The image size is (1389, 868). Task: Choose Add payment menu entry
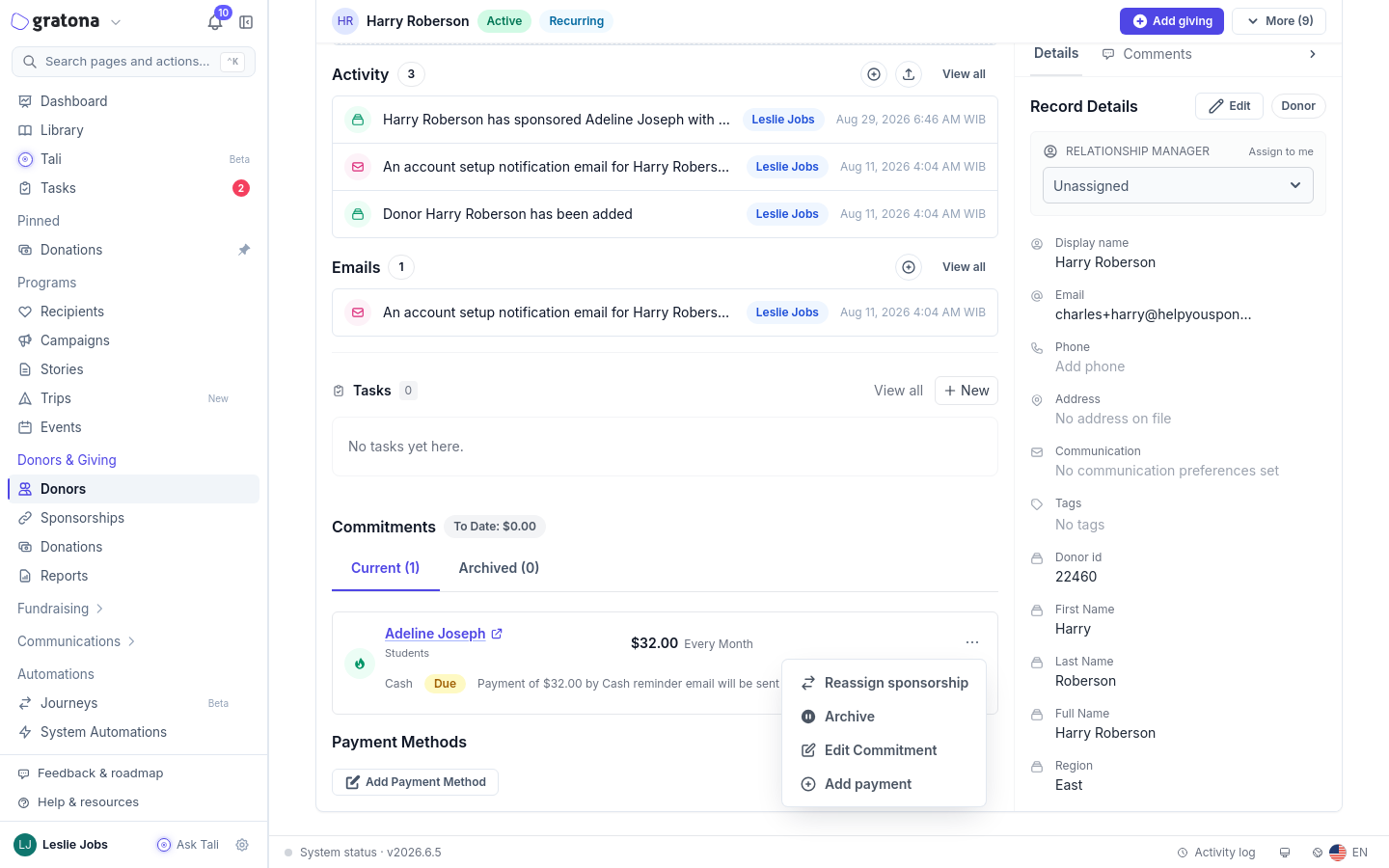click(x=884, y=784)
